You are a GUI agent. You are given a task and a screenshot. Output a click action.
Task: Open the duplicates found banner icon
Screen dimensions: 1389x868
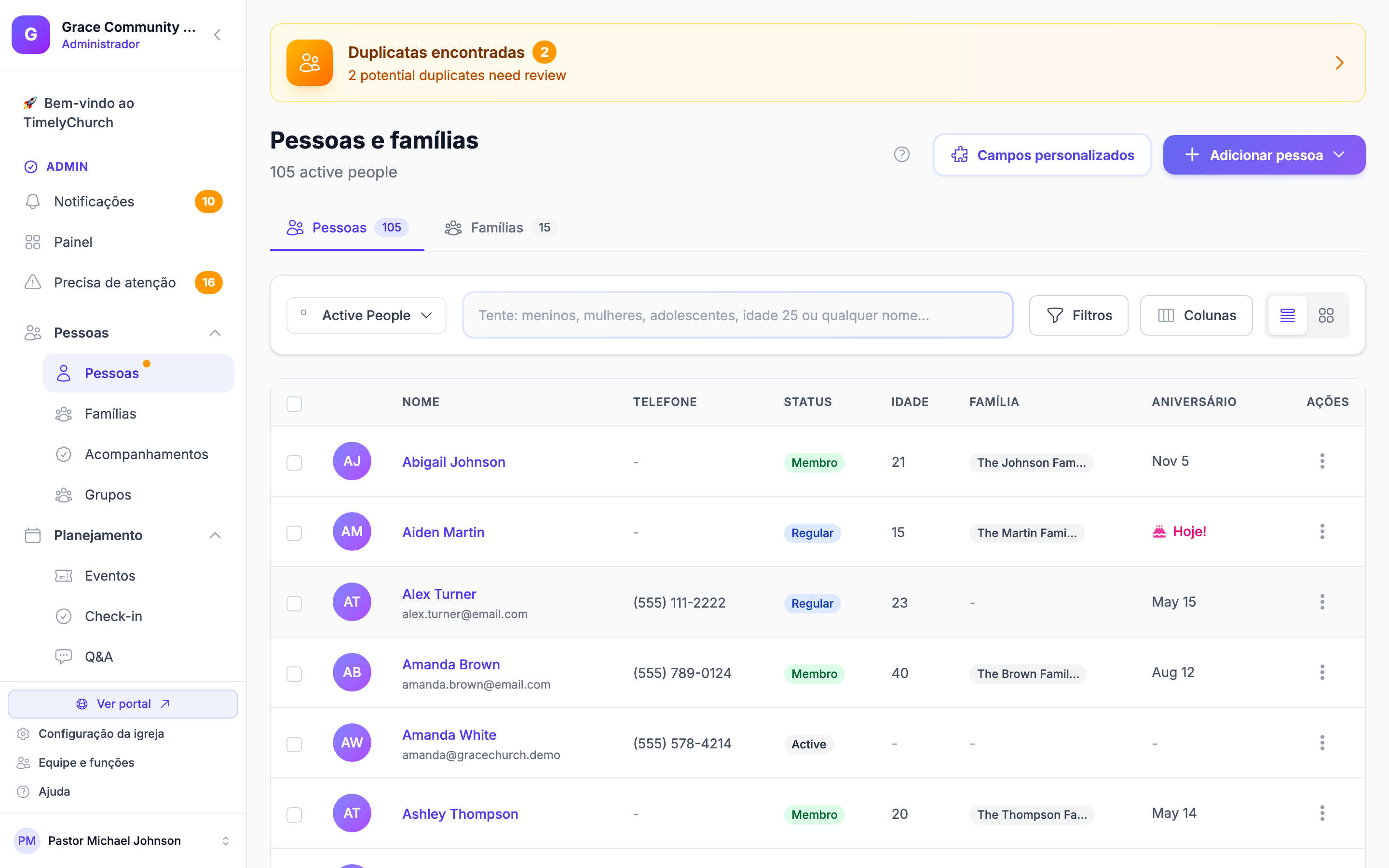pyautogui.click(x=309, y=63)
